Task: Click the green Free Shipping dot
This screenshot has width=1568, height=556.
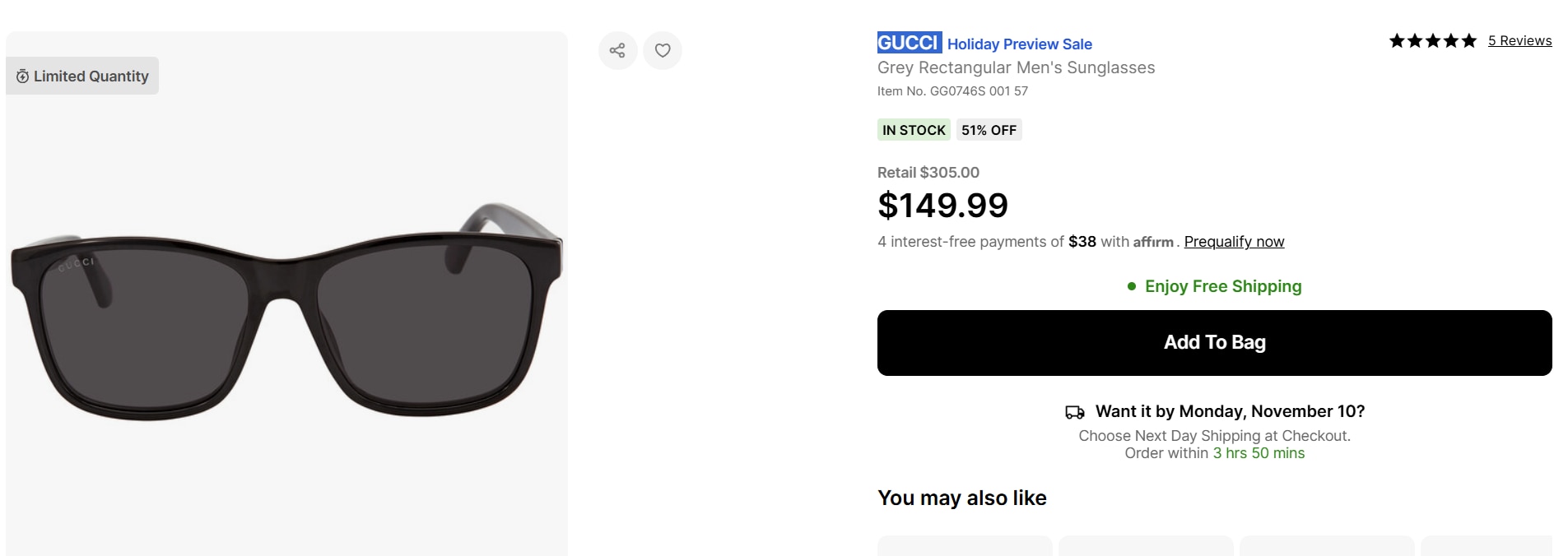Action: (x=1132, y=286)
